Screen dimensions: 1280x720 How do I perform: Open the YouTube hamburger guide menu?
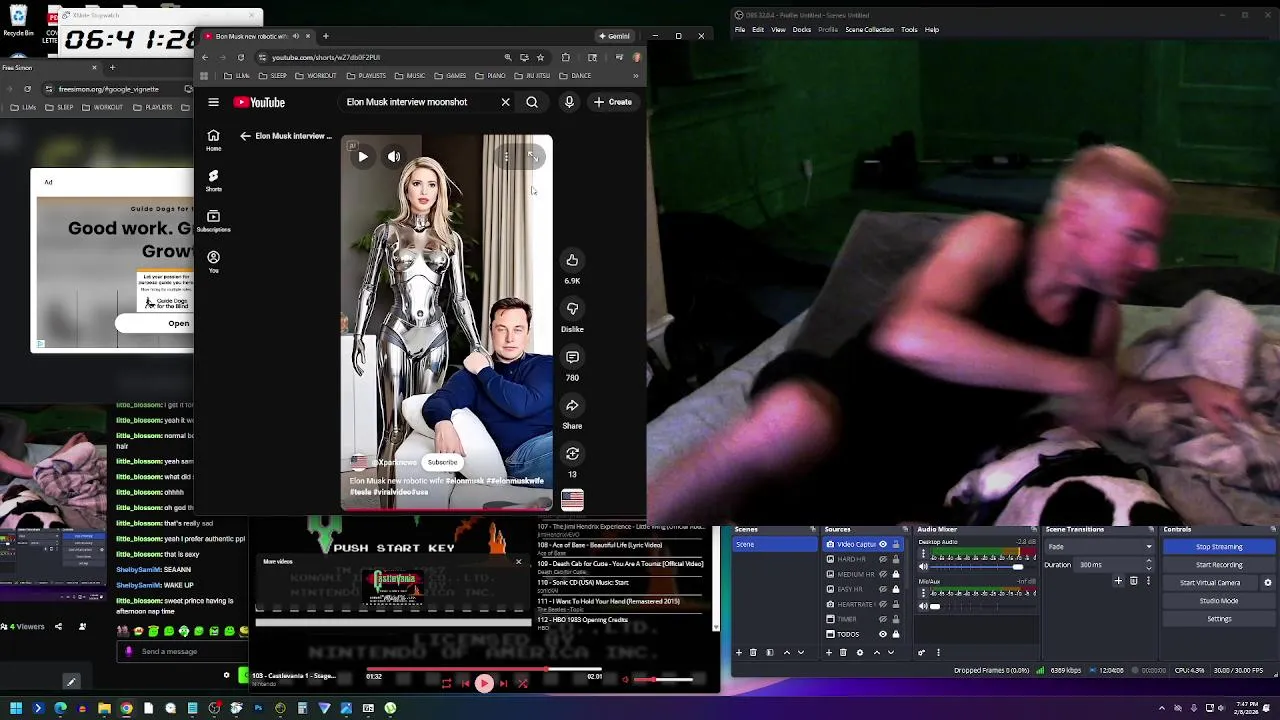pos(213,102)
